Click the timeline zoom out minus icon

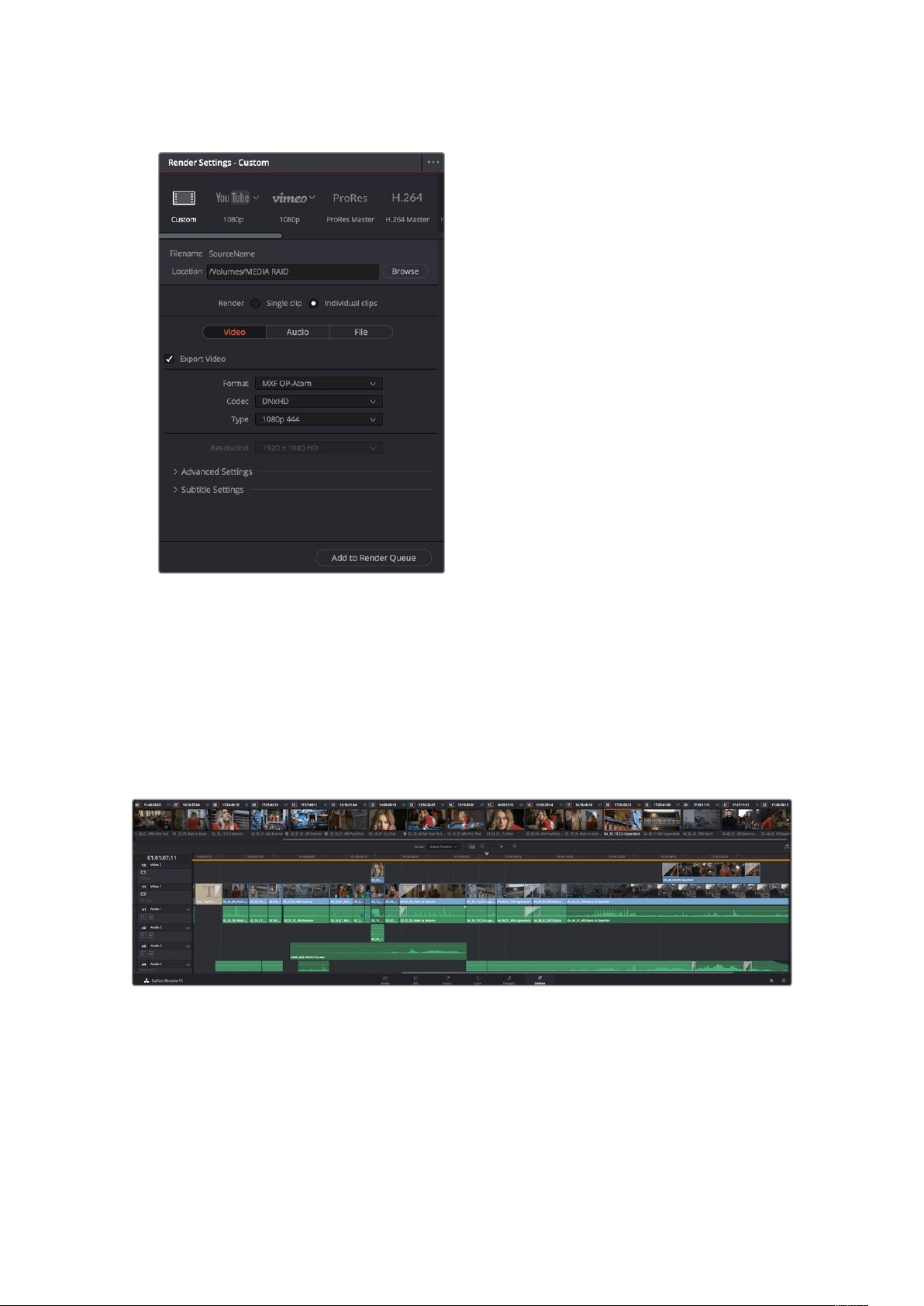point(482,846)
